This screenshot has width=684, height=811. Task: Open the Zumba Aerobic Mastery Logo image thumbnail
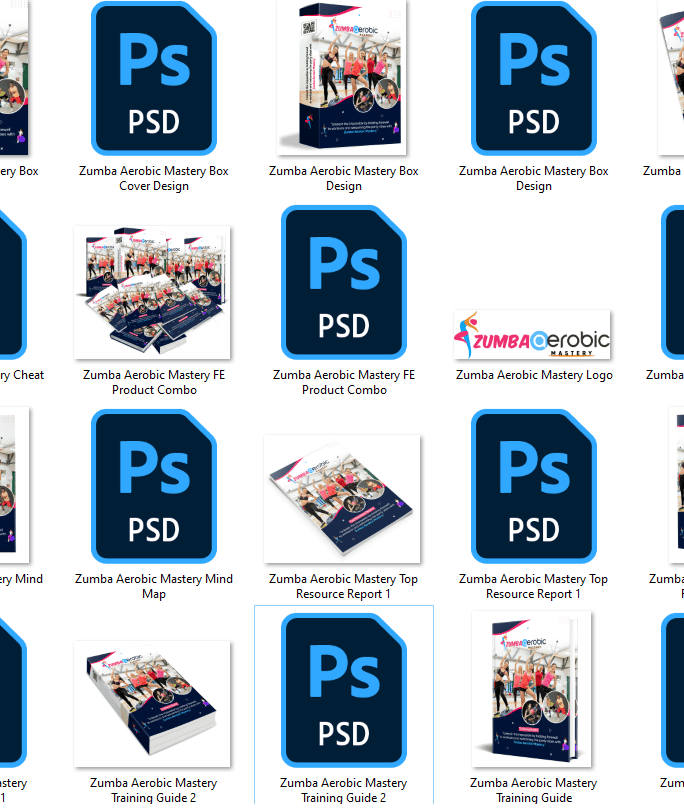(x=532, y=335)
